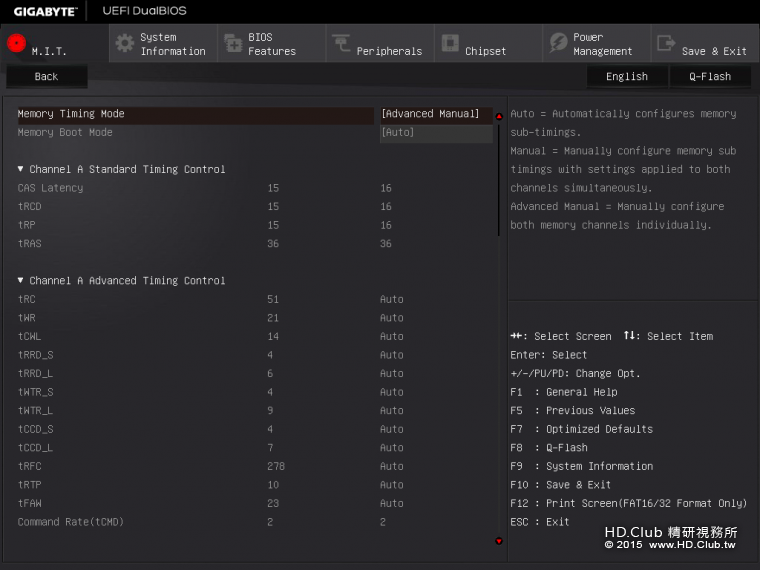Collapse Channel A Advanced Timing Control
The width and height of the screenshot is (760, 570).
pos(21,281)
